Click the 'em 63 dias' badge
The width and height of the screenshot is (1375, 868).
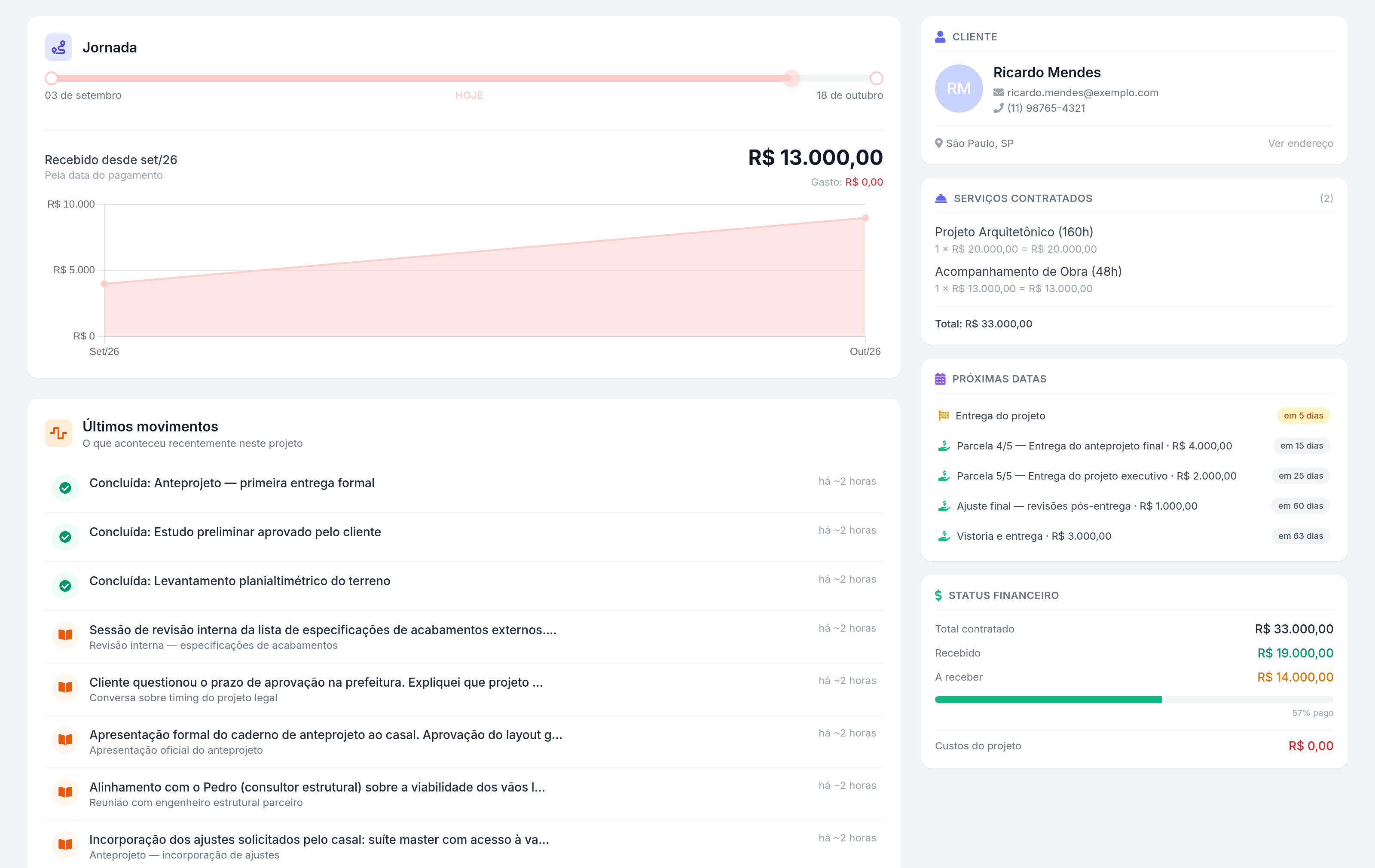[x=1300, y=536]
